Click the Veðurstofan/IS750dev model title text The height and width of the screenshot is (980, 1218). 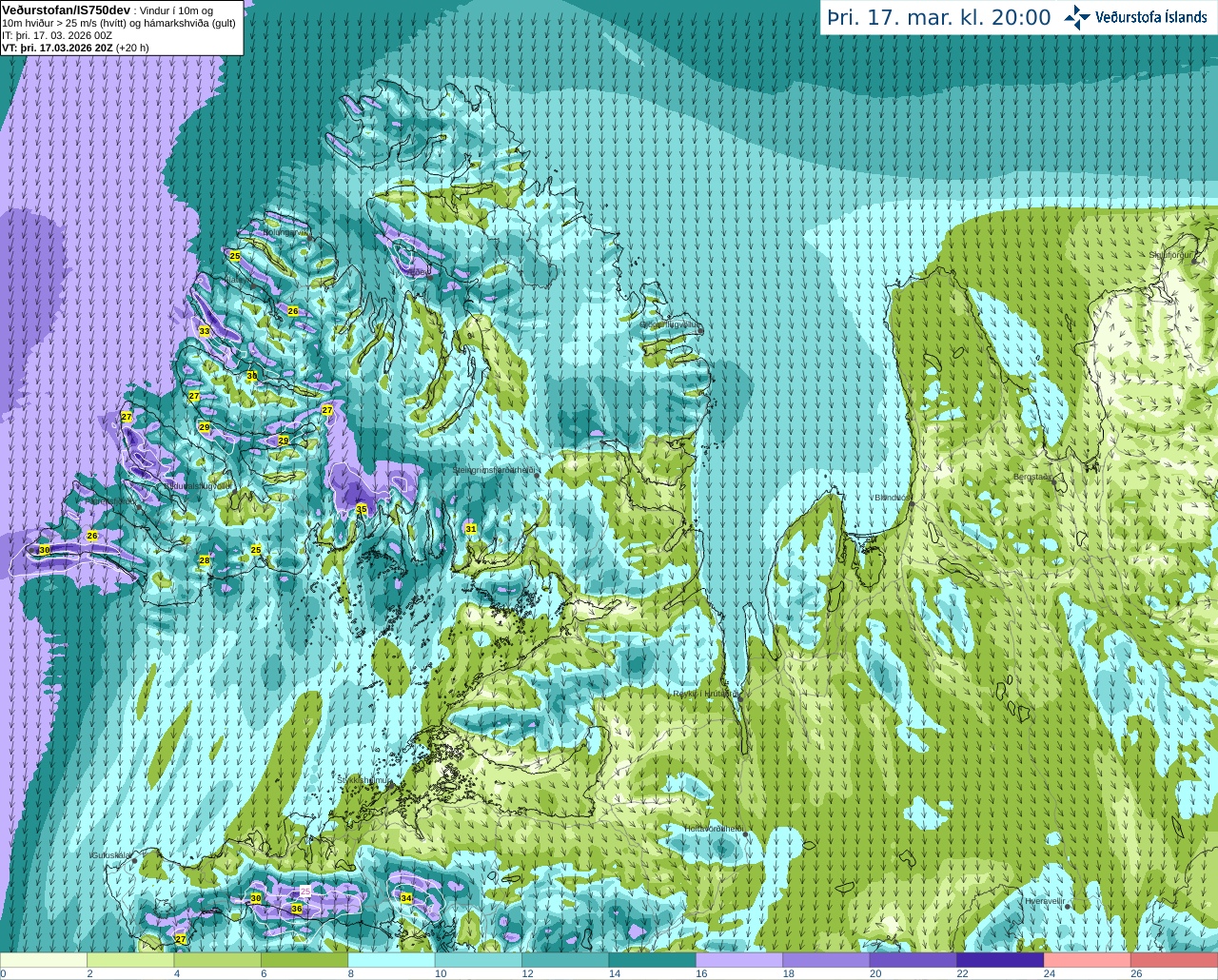(66, 9)
